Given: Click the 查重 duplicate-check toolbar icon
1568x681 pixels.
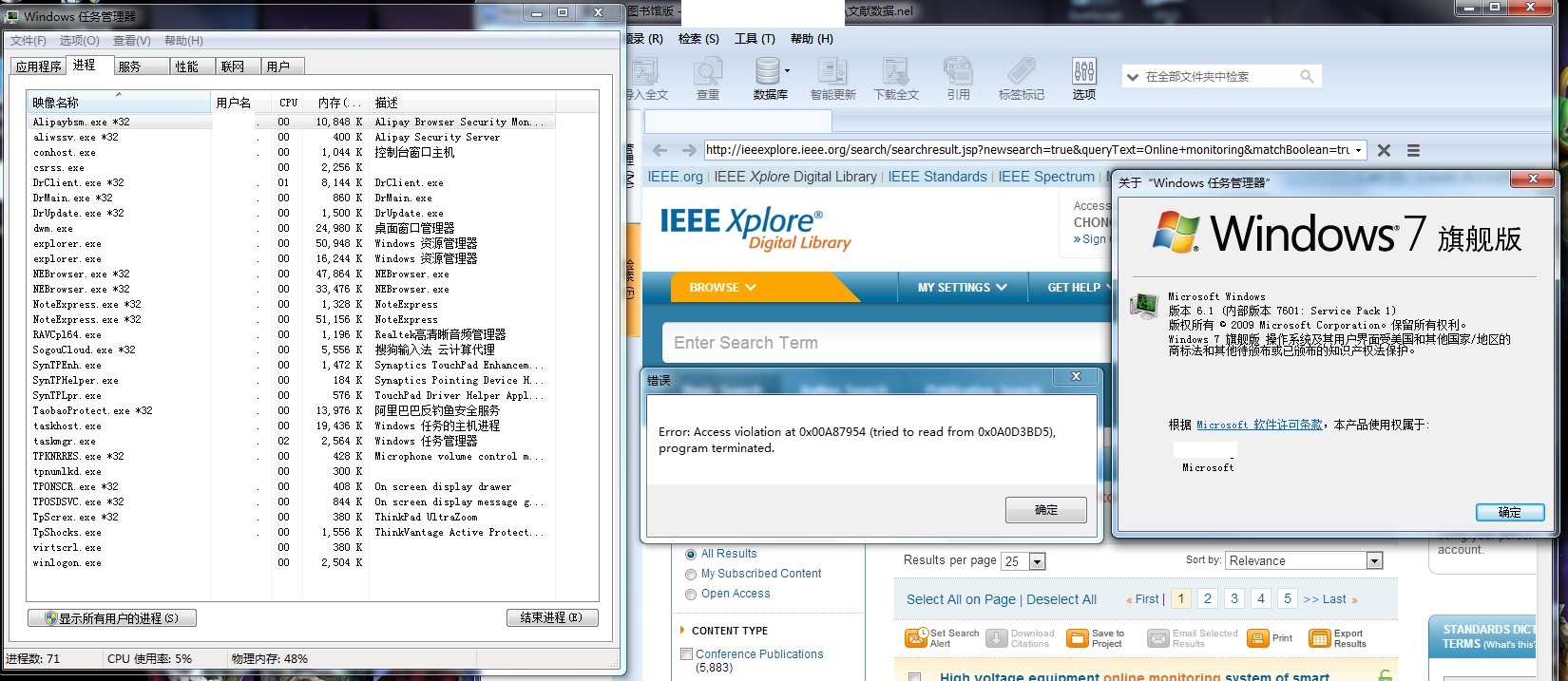Looking at the screenshot, I should (708, 72).
